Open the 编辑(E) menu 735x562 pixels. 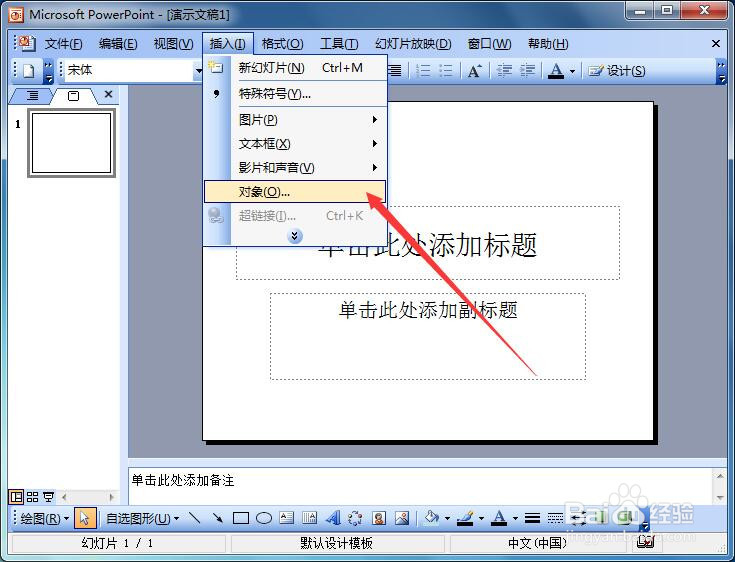pyautogui.click(x=118, y=44)
